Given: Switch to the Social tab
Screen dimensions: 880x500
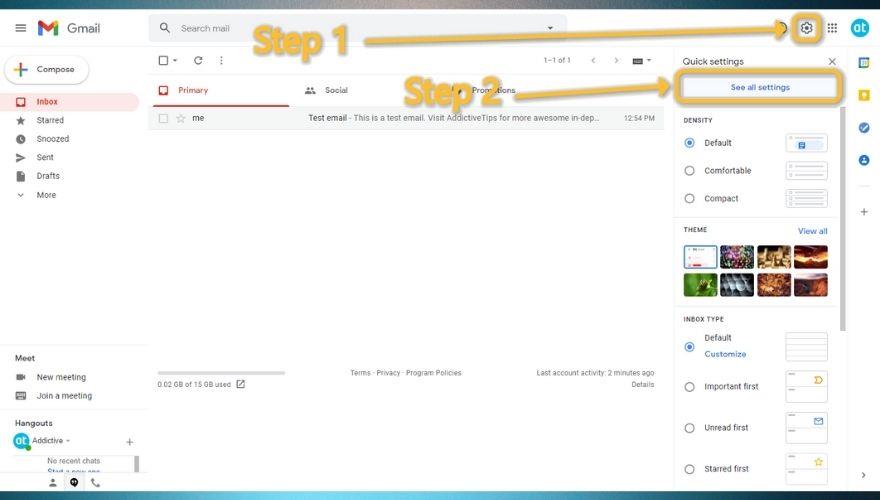Looking at the screenshot, I should pyautogui.click(x=336, y=90).
